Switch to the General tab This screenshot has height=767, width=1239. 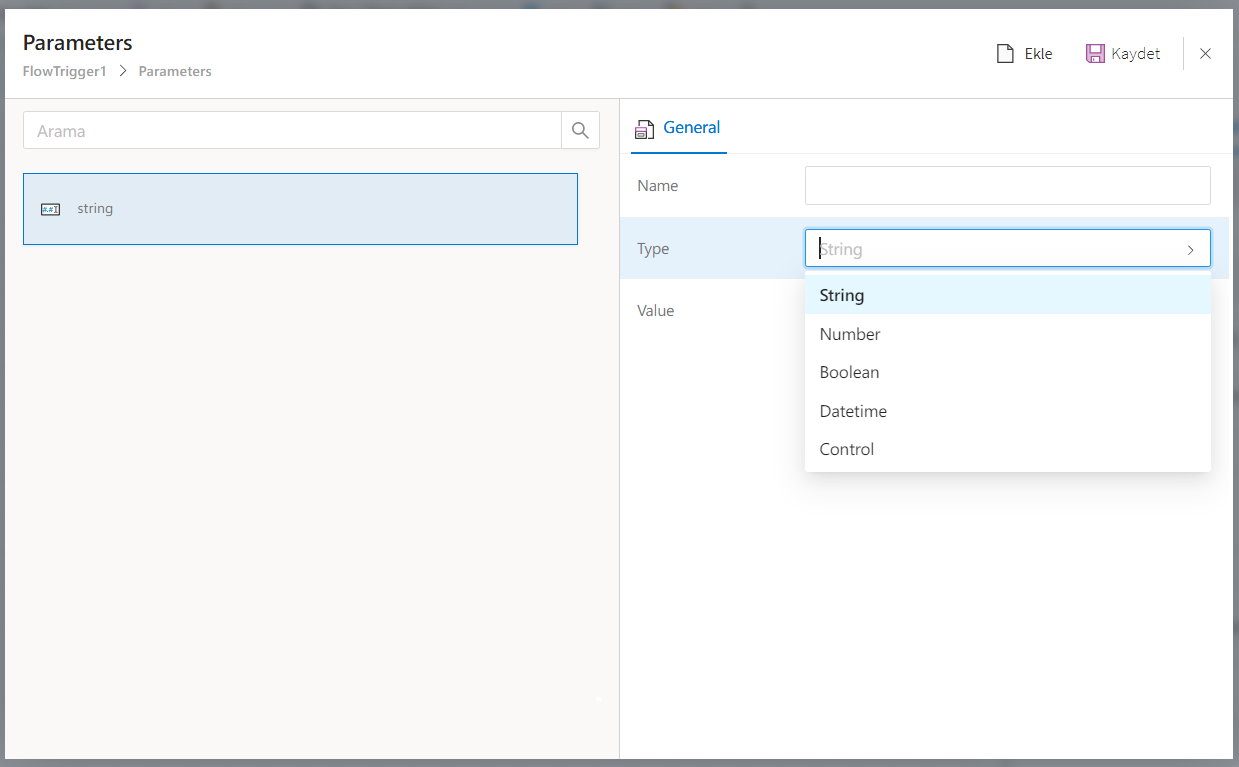[690, 128]
